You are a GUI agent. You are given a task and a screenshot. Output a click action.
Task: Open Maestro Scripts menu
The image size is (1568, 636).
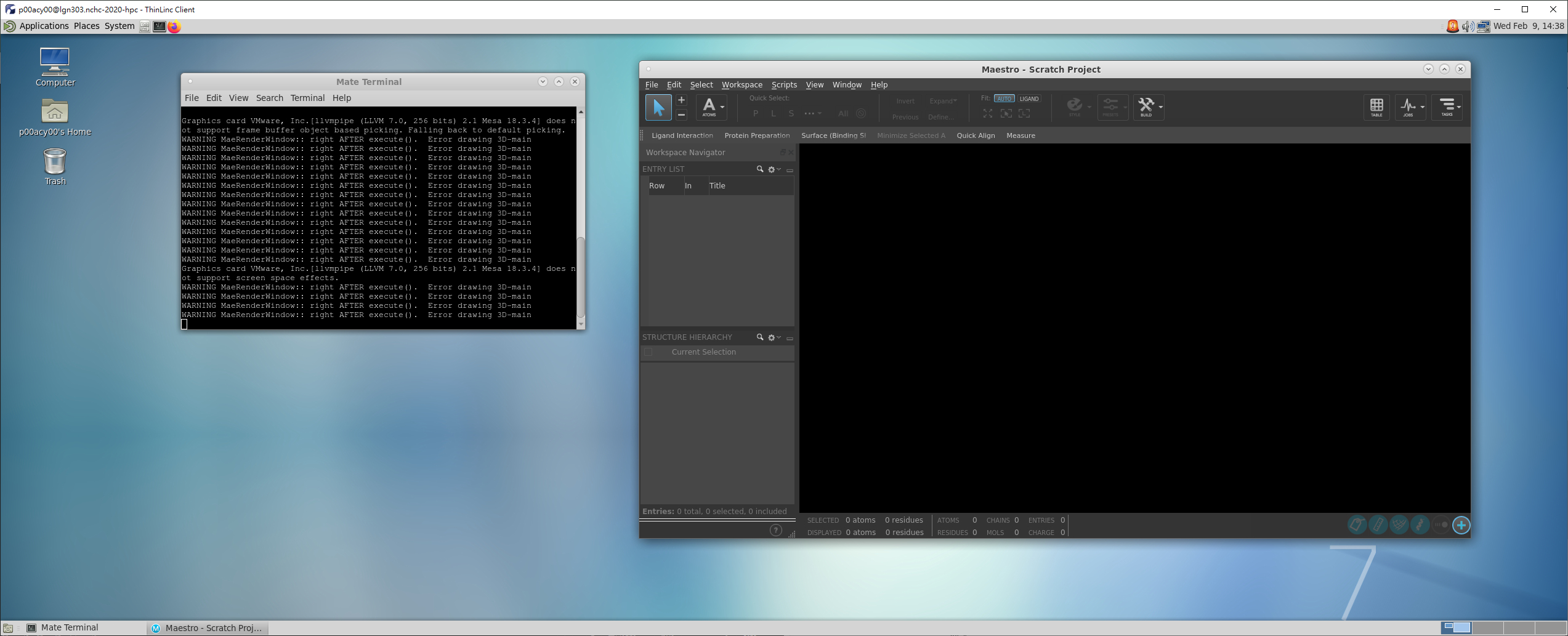783,85
